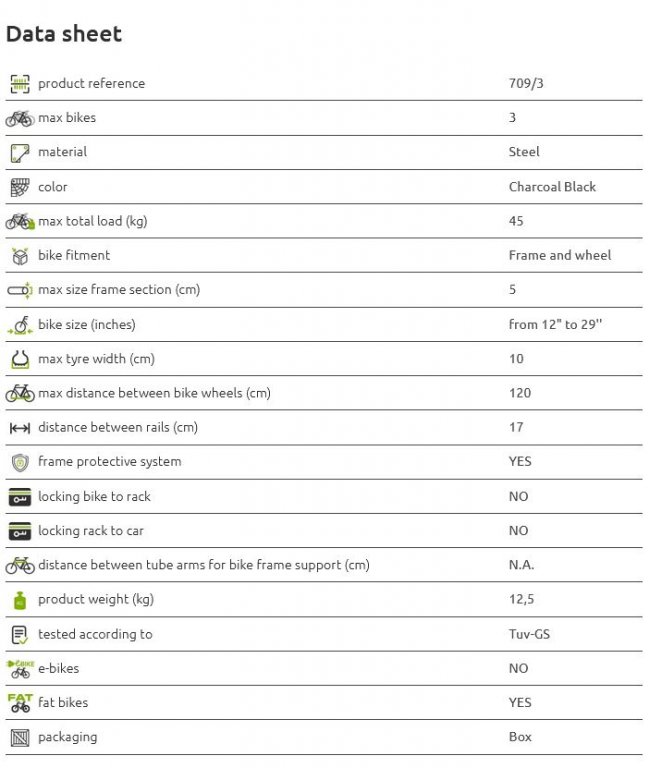Image resolution: width=662 pixels, height=768 pixels.
Task: Click the max total load (kg) label
Action: [x=92, y=221]
